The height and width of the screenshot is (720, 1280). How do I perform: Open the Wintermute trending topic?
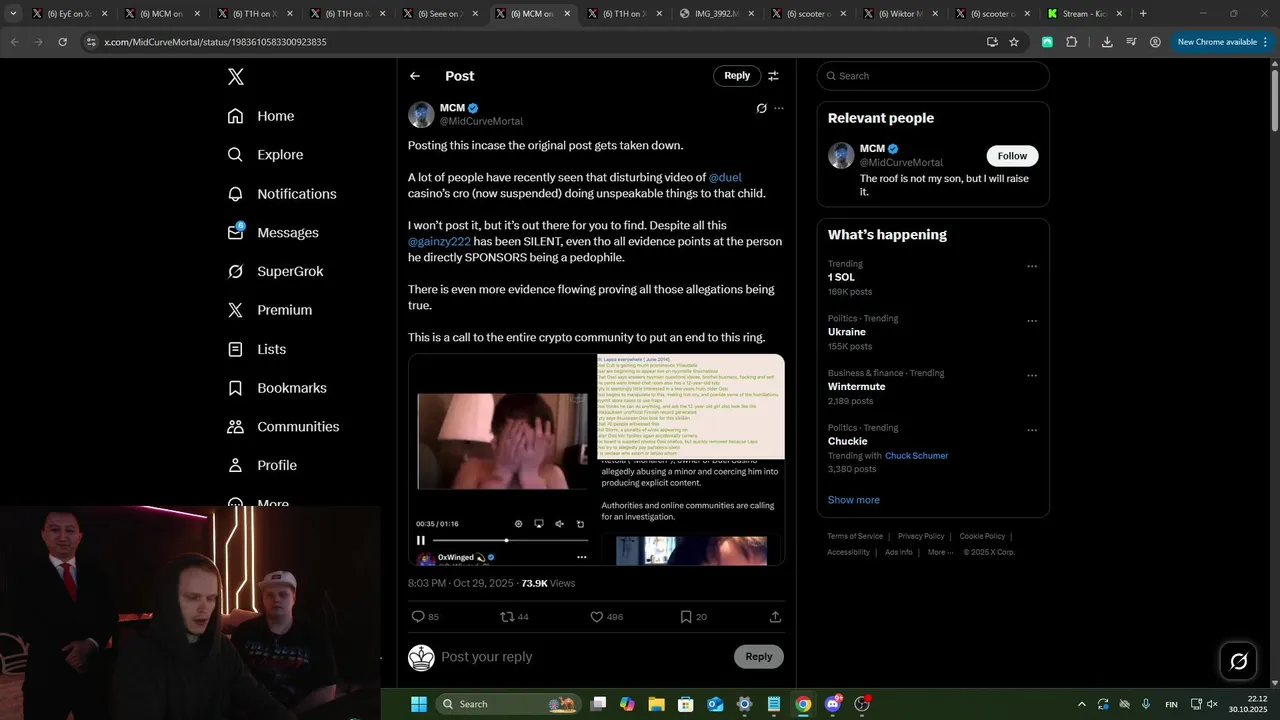click(856, 386)
